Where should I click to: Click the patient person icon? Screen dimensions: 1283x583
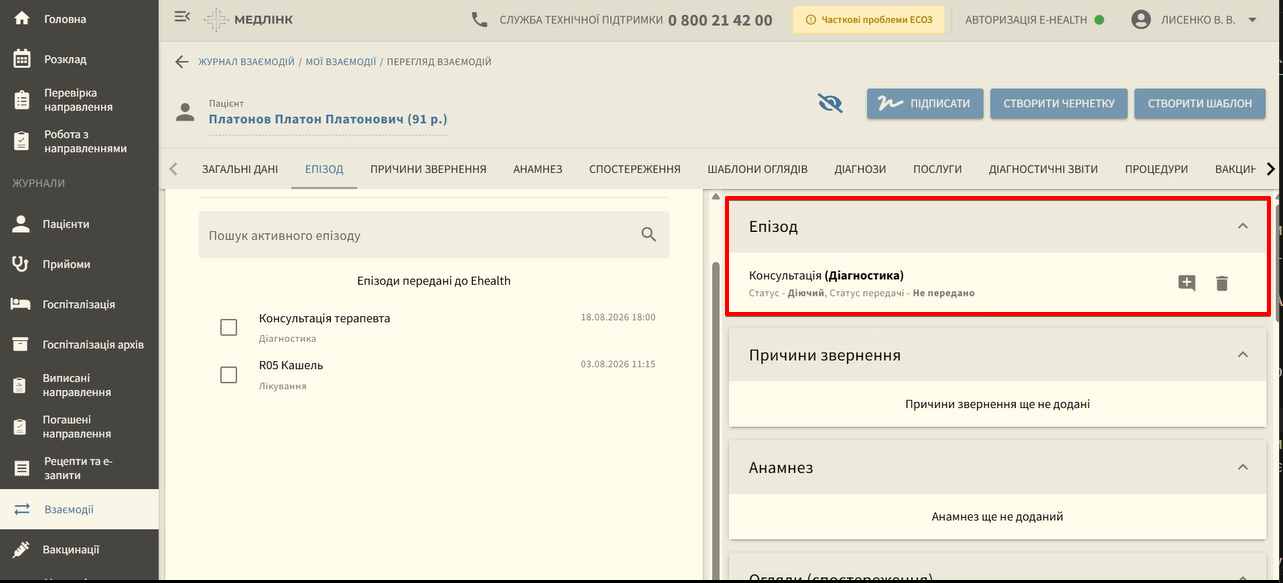coord(185,111)
